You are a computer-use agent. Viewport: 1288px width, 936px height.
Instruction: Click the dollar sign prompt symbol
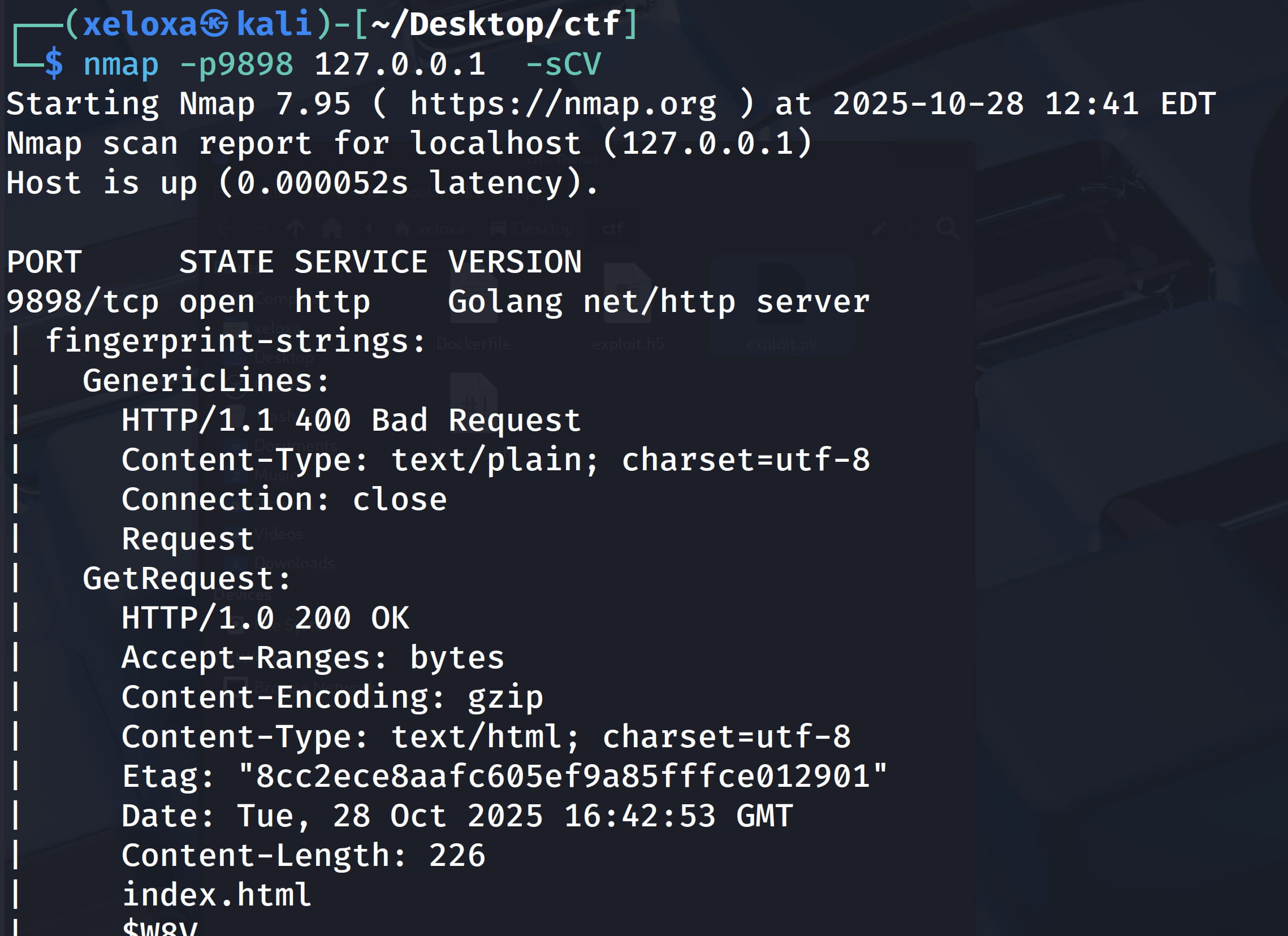point(54,63)
